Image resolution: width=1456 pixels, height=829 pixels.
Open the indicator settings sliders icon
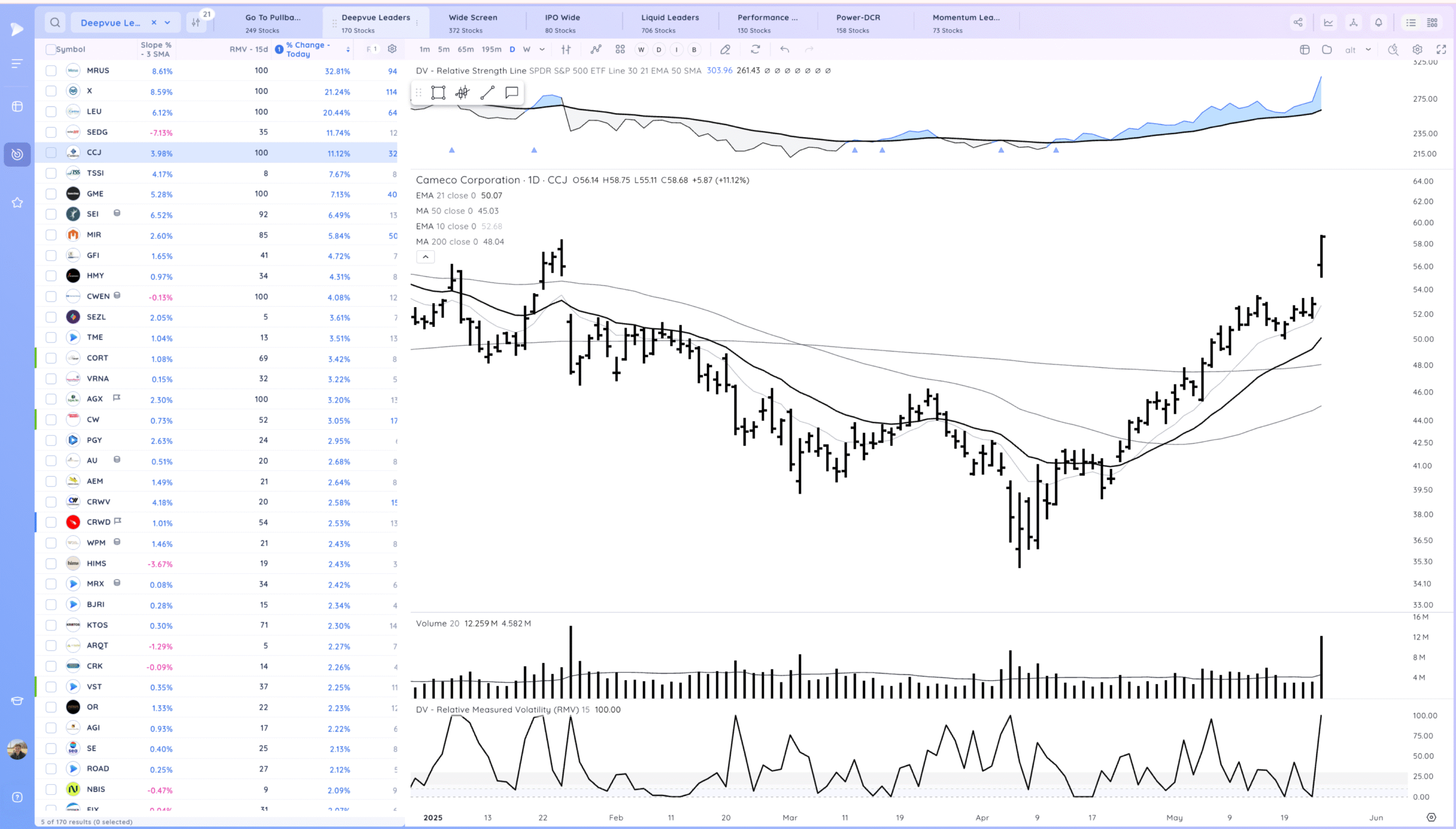tap(565, 49)
